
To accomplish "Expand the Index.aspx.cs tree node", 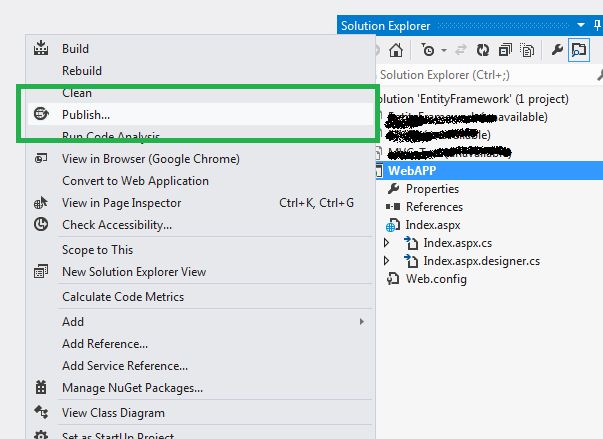I will click(388, 243).
